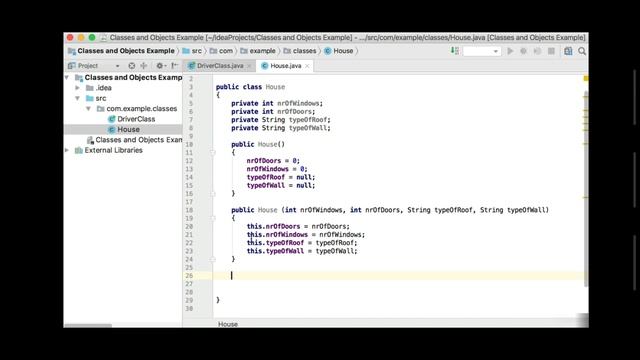Select House class in the project tree
Image resolution: width=640 pixels, height=360 pixels.
(x=124, y=129)
